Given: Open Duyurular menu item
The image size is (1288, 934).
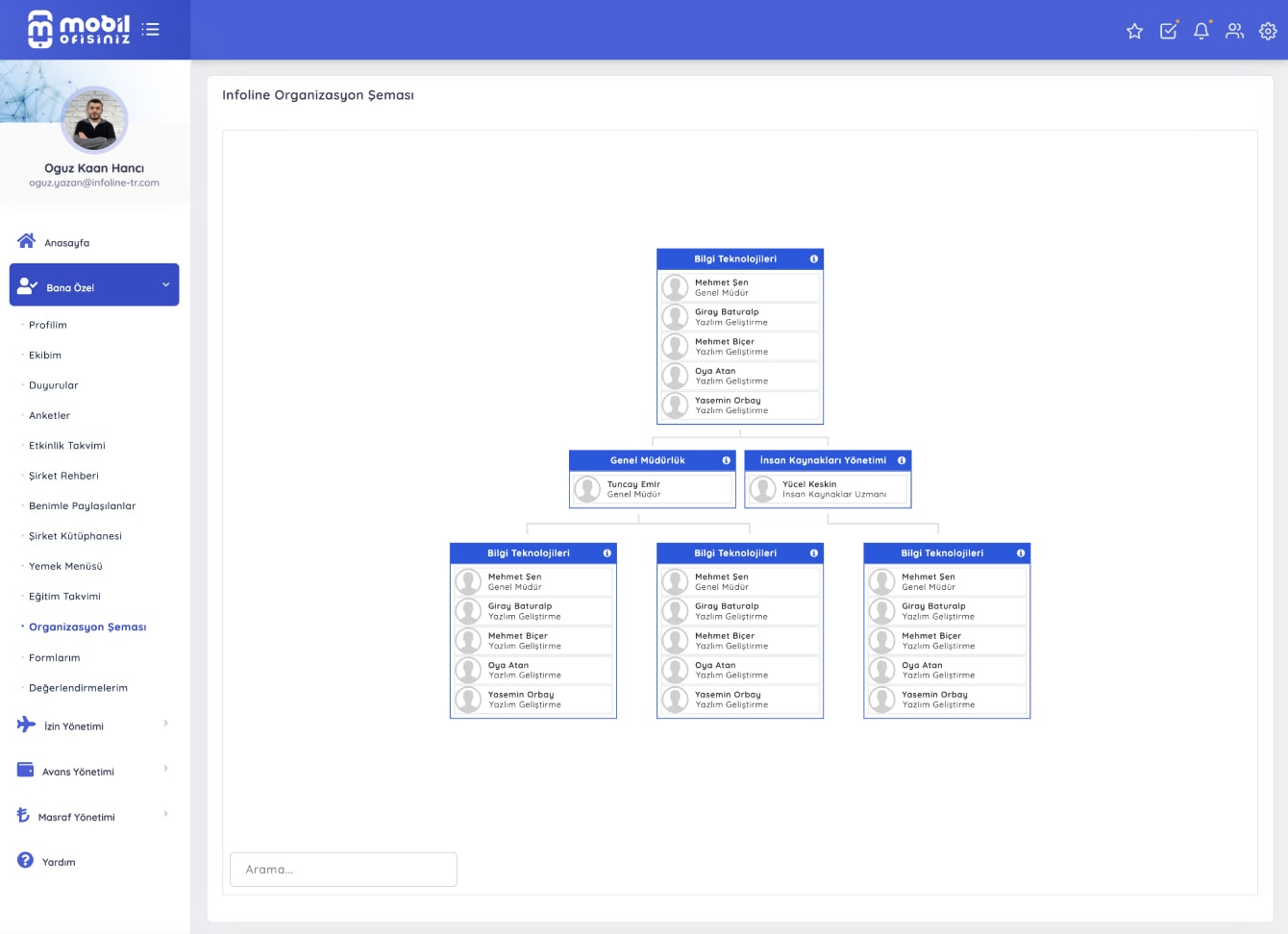Looking at the screenshot, I should (x=54, y=385).
